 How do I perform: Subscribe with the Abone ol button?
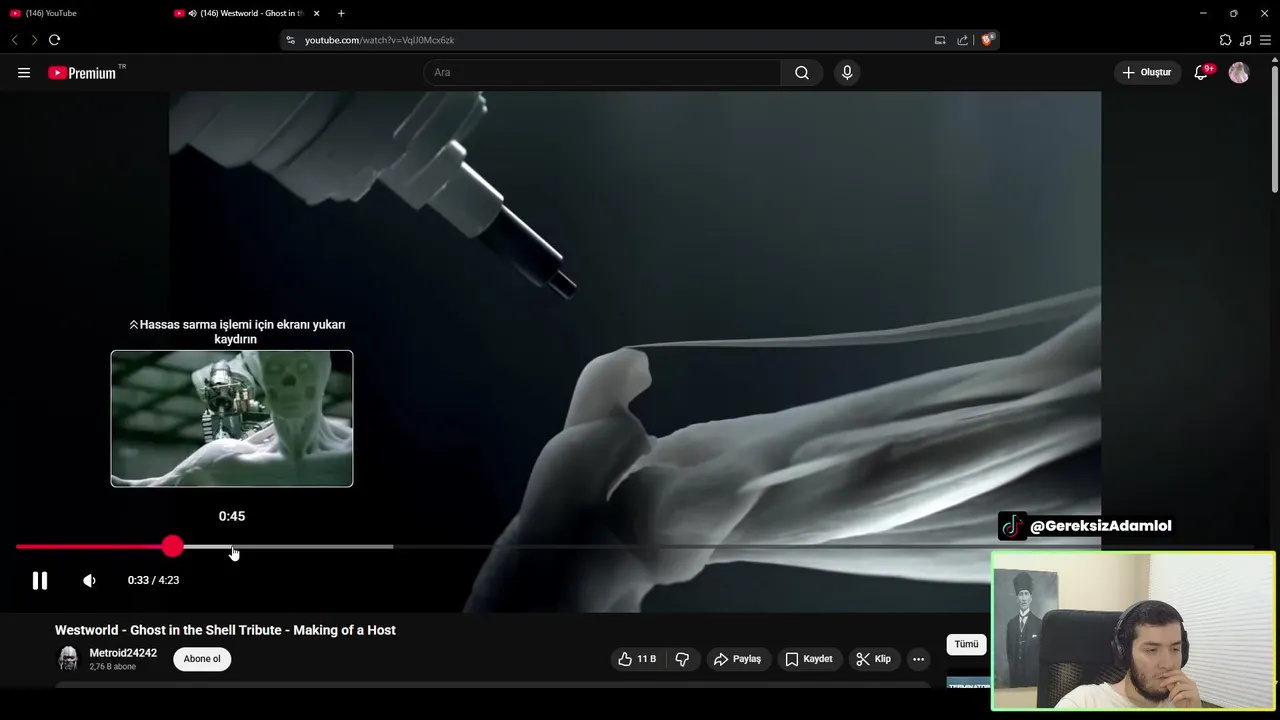coord(202,659)
